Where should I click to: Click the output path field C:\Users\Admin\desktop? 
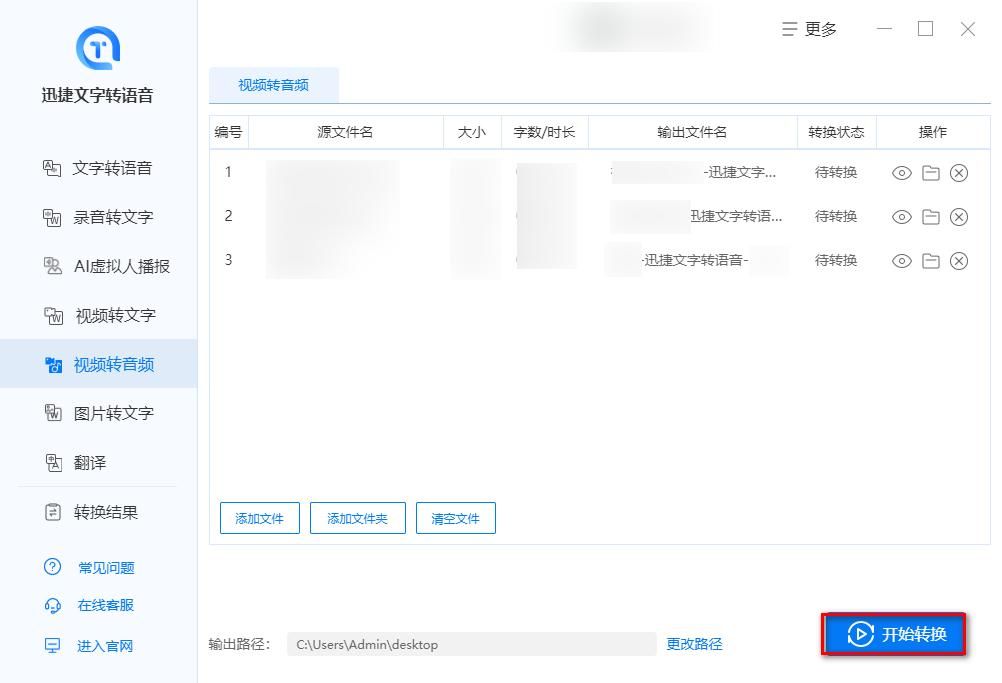pos(472,644)
